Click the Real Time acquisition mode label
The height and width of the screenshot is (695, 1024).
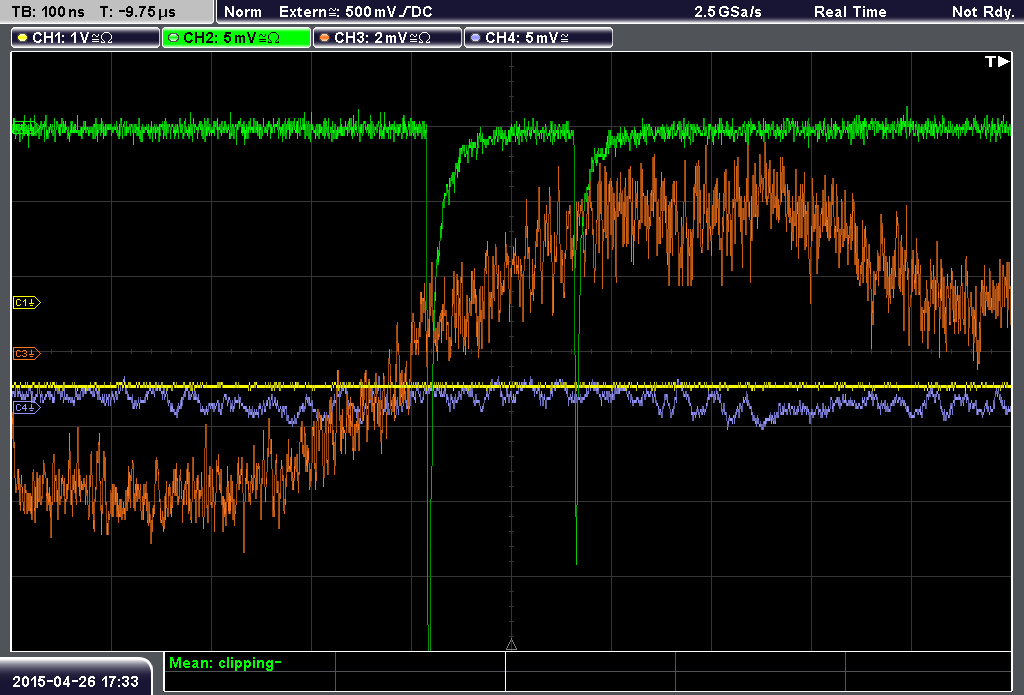pos(850,12)
